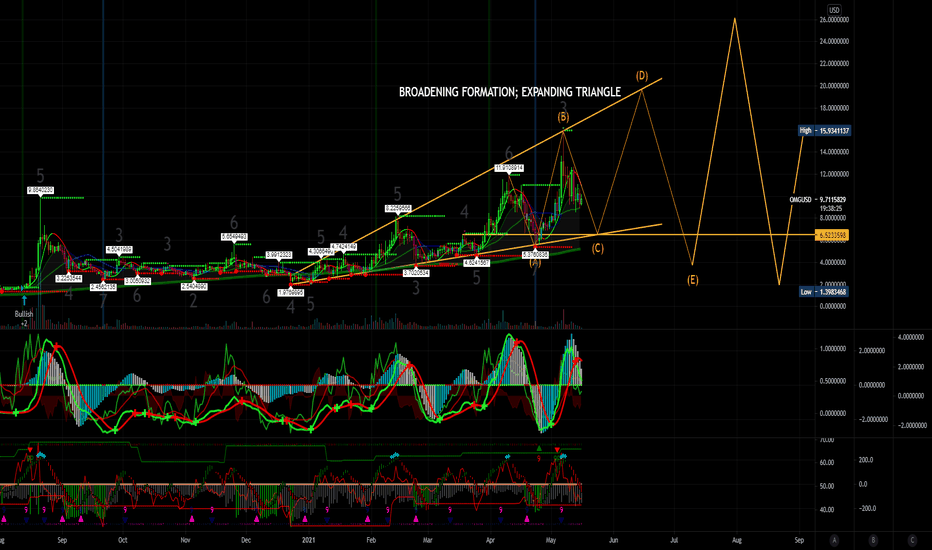The image size is (932, 550).
Task: Toggle the C scale button
Action: point(912,540)
